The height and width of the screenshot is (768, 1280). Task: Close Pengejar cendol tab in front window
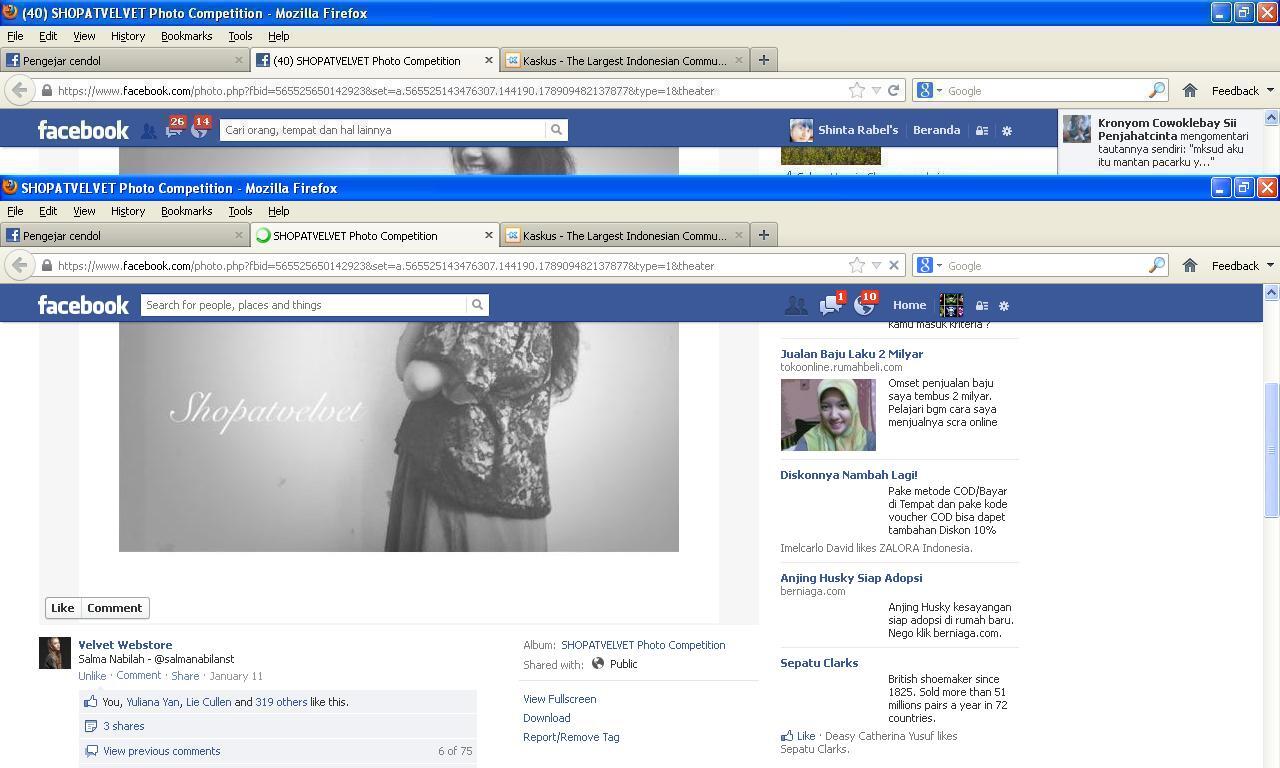point(239,235)
